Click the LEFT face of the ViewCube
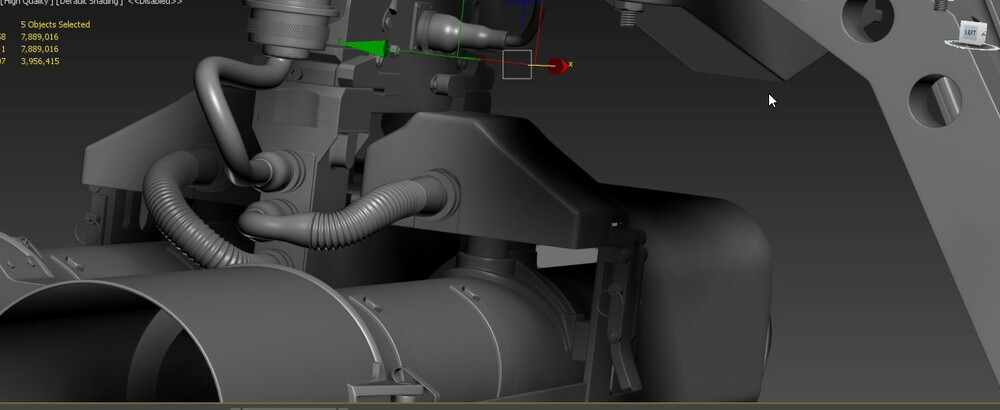This screenshot has height=410, width=1000. click(x=971, y=33)
